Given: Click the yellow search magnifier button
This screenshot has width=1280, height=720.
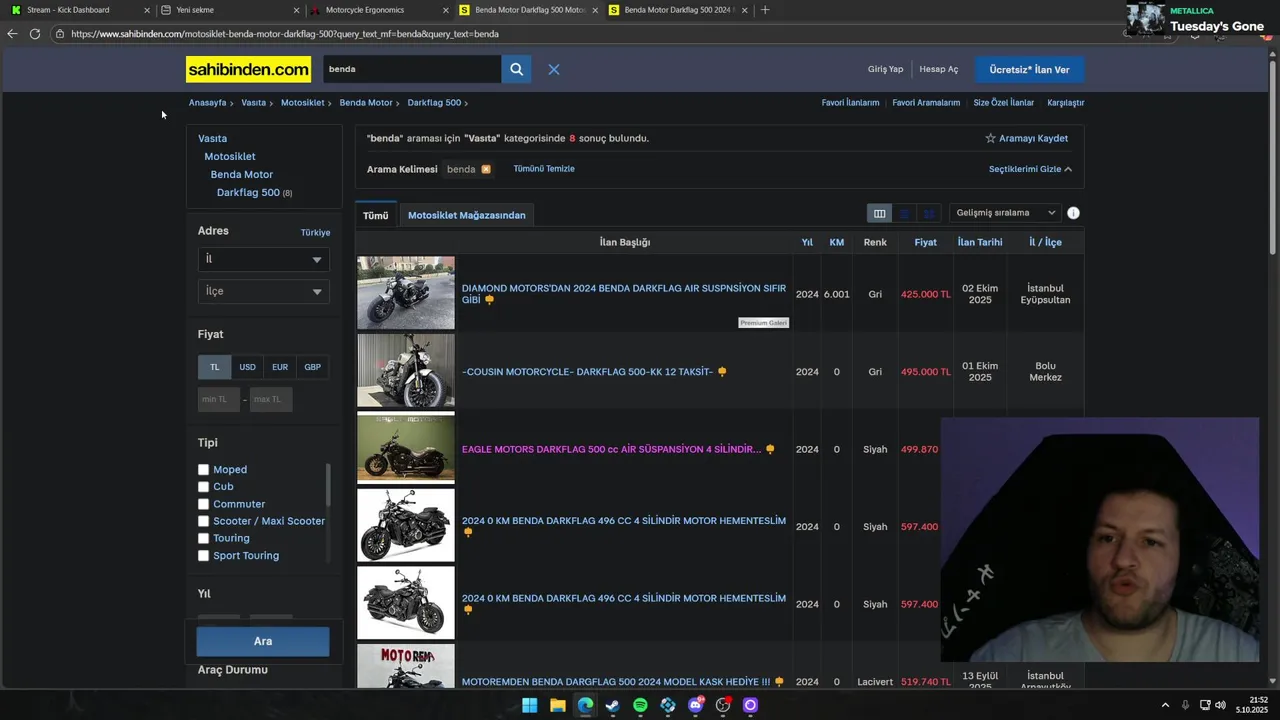Looking at the screenshot, I should tap(516, 69).
